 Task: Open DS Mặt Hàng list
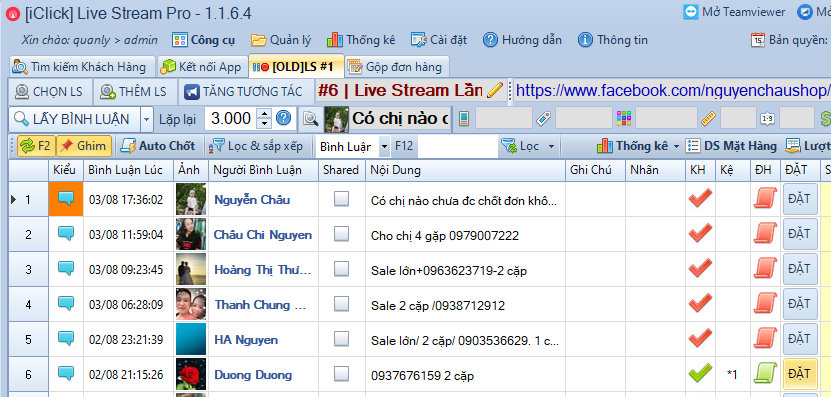click(x=731, y=146)
